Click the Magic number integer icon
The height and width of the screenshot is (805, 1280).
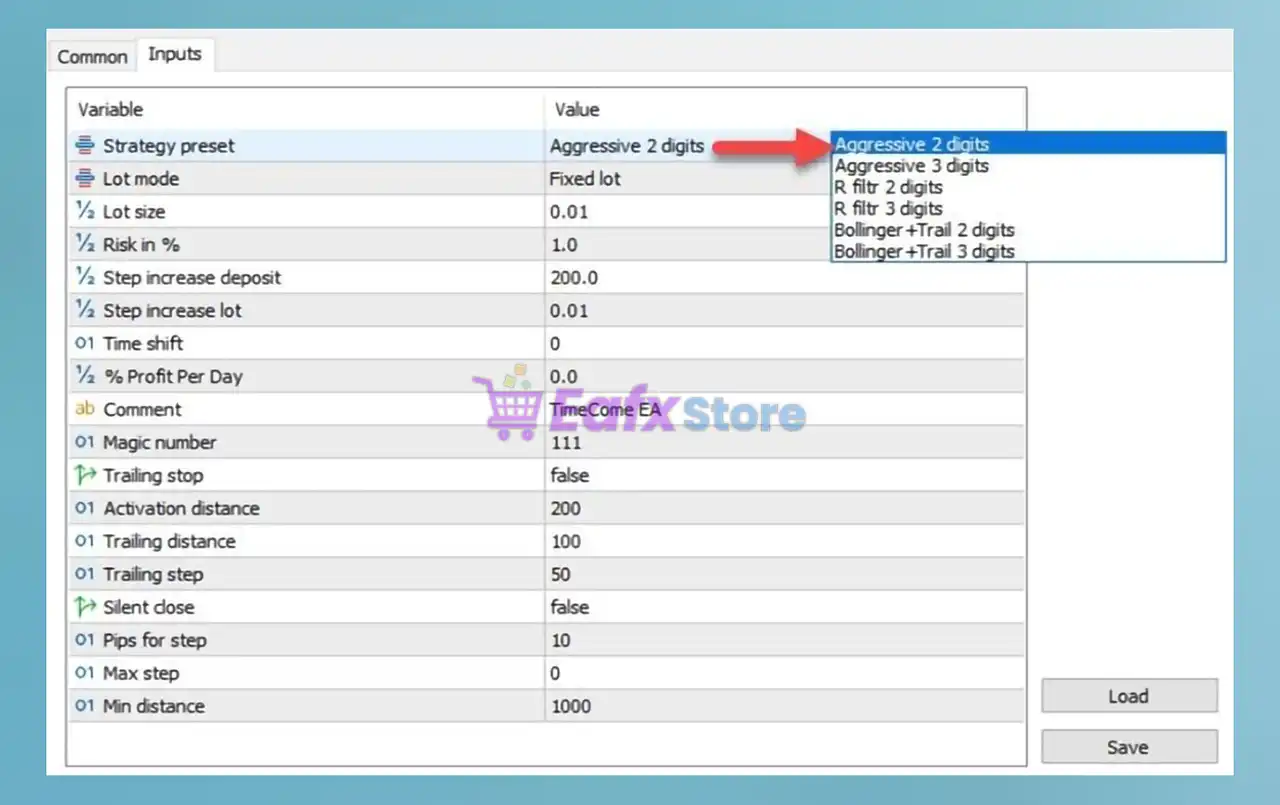point(85,443)
